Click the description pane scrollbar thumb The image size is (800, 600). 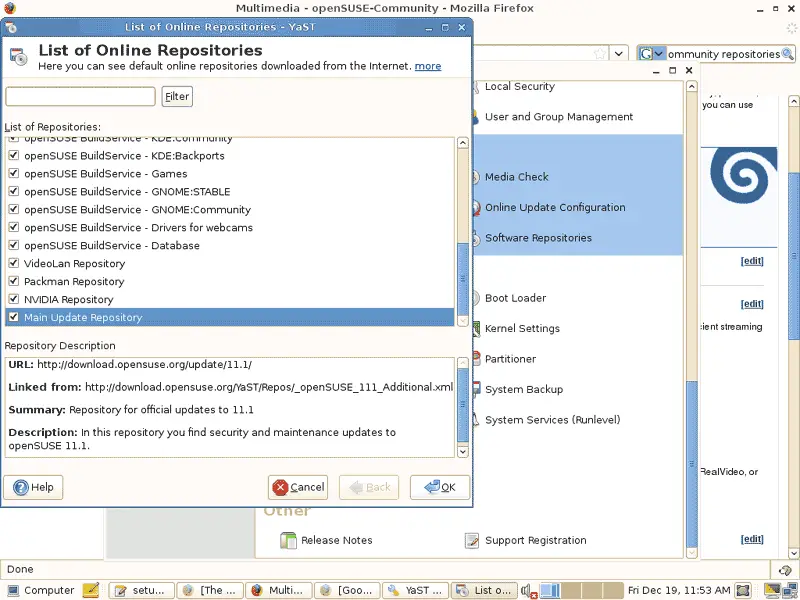tap(463, 405)
